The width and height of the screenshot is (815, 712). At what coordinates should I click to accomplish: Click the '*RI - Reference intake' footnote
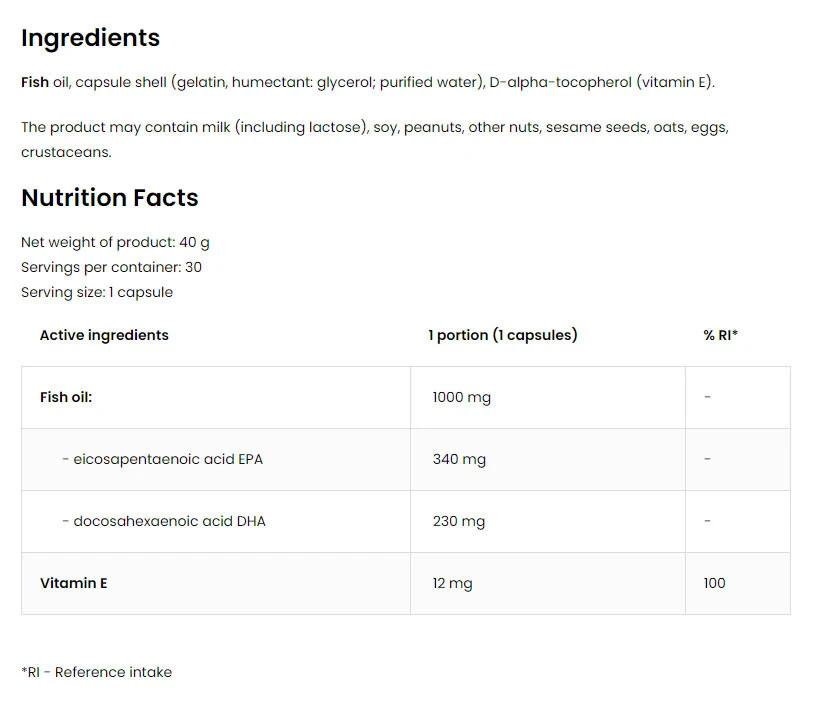[96, 672]
